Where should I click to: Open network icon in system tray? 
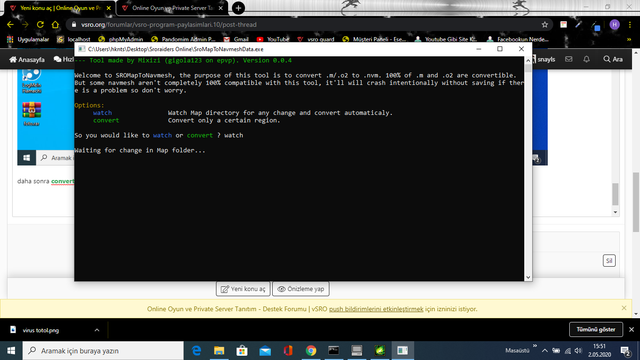click(x=567, y=351)
